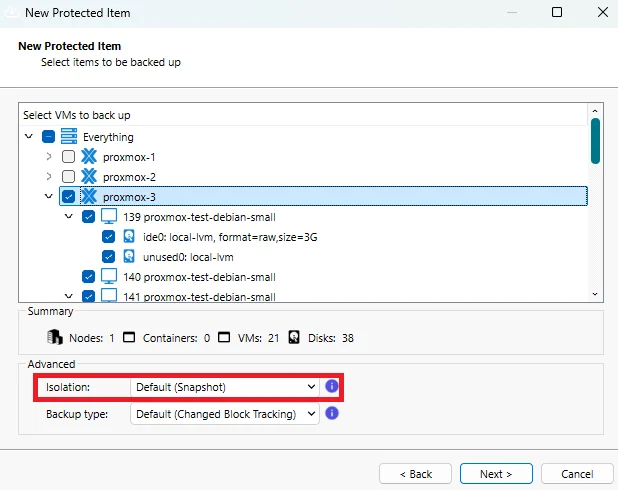Click the VM tree vertical scrollbar thumb
618x490 pixels.
[595, 140]
